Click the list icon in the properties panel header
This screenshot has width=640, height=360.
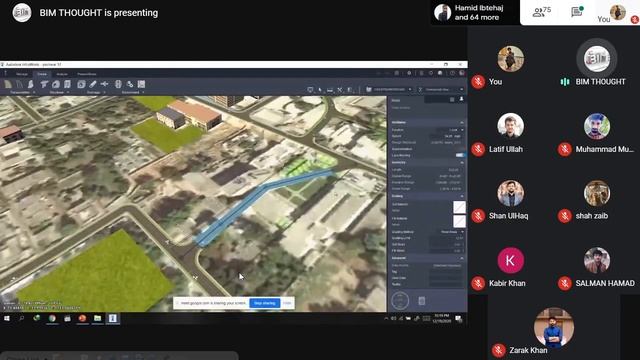click(x=452, y=100)
